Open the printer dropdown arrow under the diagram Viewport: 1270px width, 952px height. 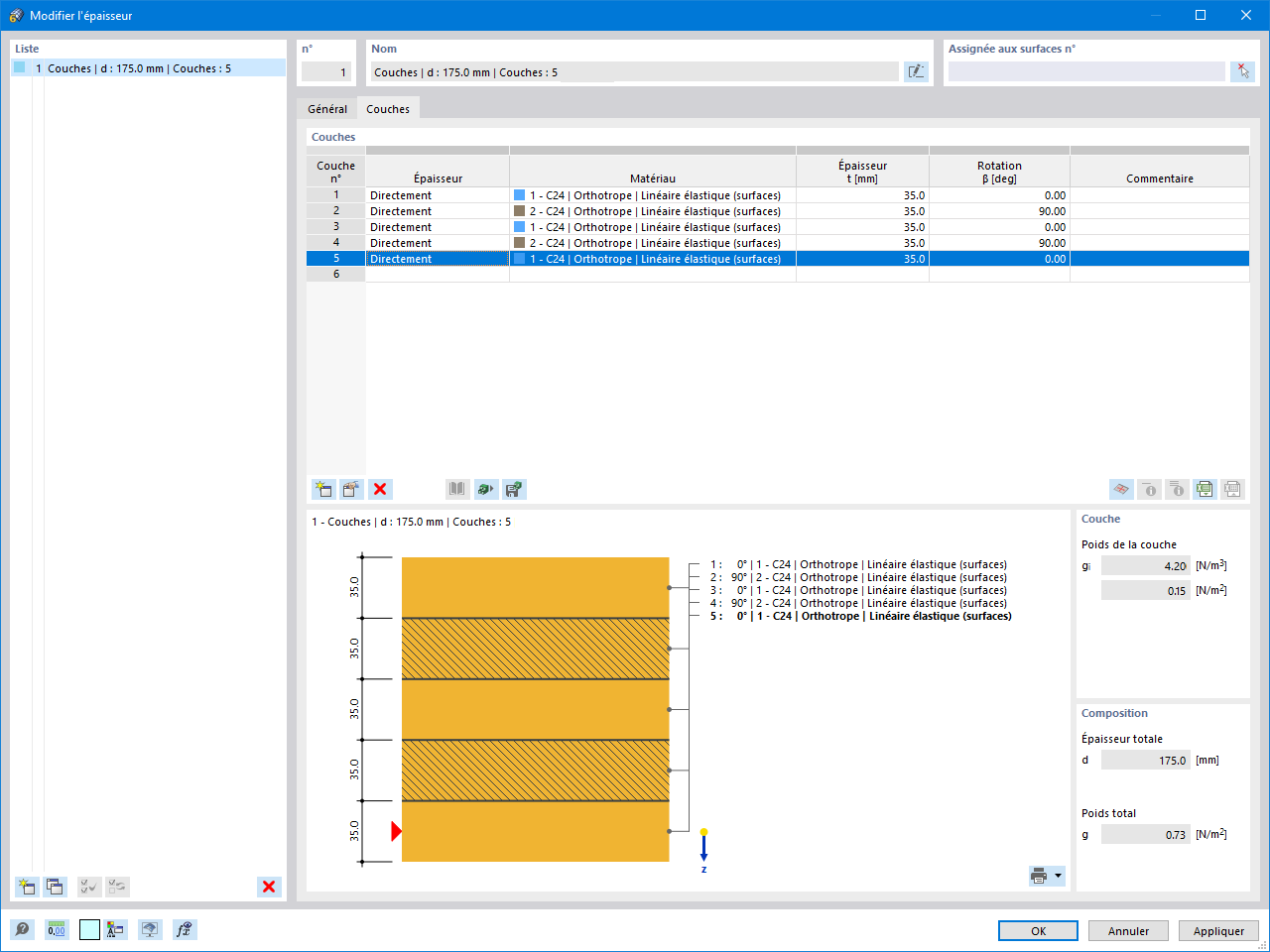click(x=1058, y=876)
